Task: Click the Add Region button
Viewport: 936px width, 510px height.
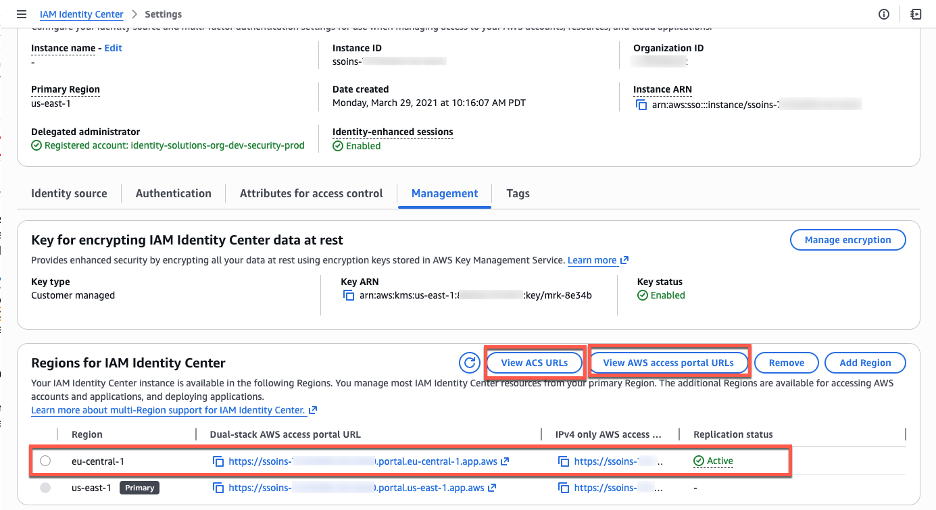Action: (865, 362)
